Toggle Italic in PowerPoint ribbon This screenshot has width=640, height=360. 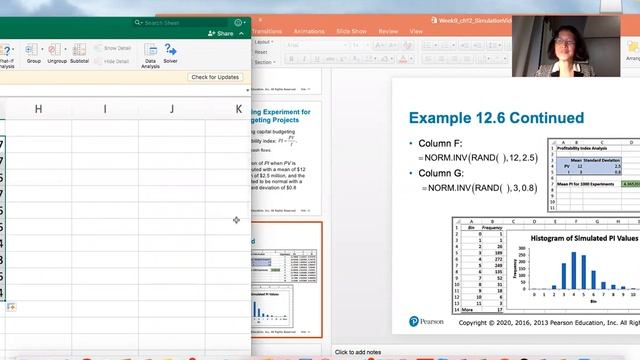coord(304,60)
